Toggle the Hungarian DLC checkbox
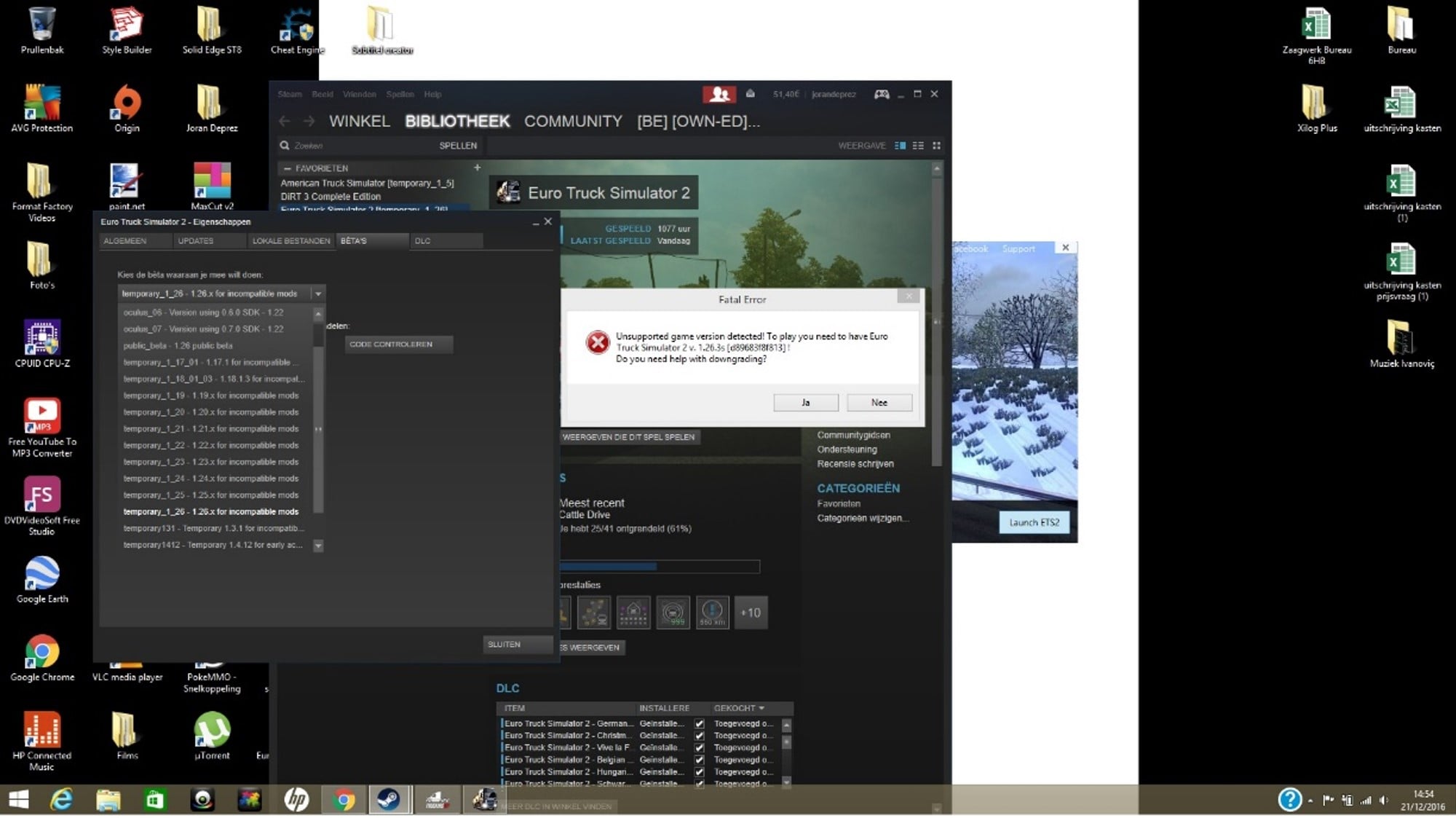 (699, 772)
